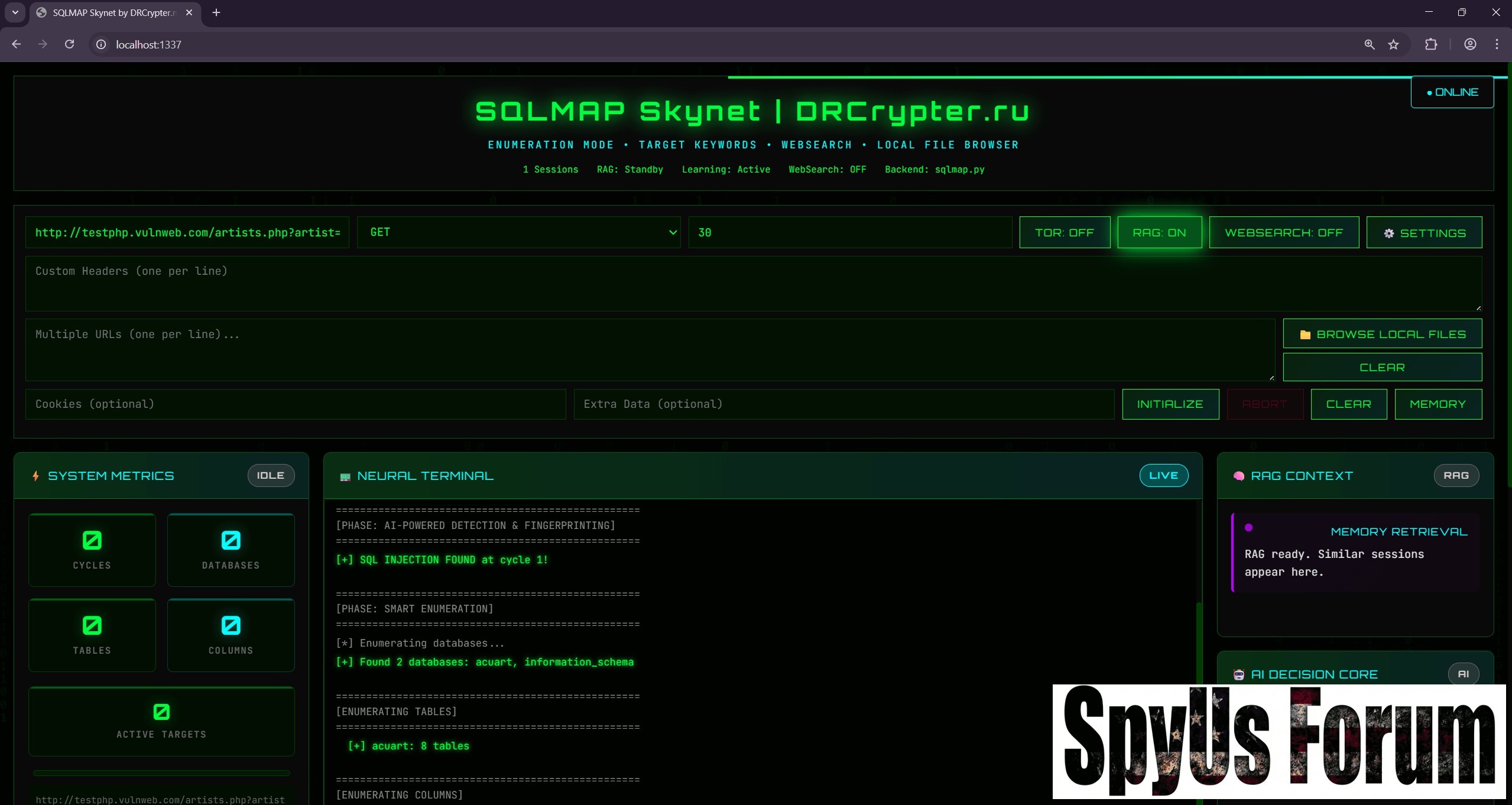Open the browser extensions puzzle icon
The width and height of the screenshot is (1512, 805).
(x=1431, y=44)
